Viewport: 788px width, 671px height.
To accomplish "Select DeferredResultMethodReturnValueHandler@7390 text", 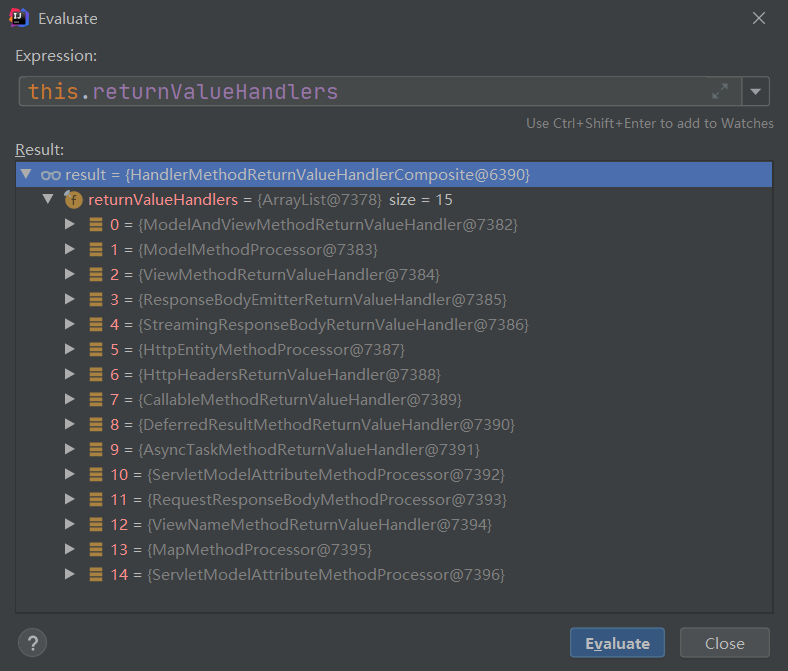I will (327, 425).
